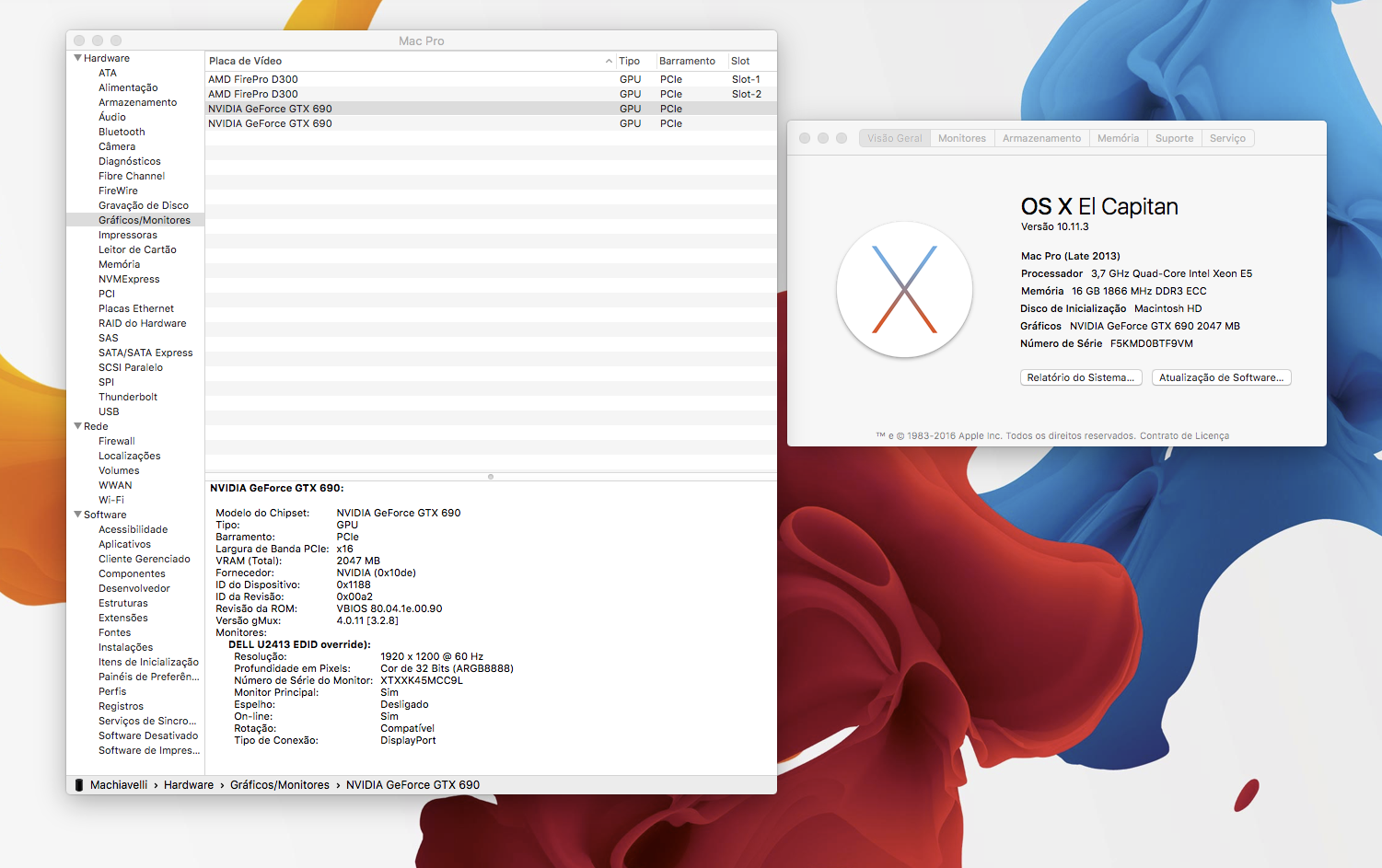Open Relatório do Sistema
The height and width of the screenshot is (868, 1382).
1081,377
